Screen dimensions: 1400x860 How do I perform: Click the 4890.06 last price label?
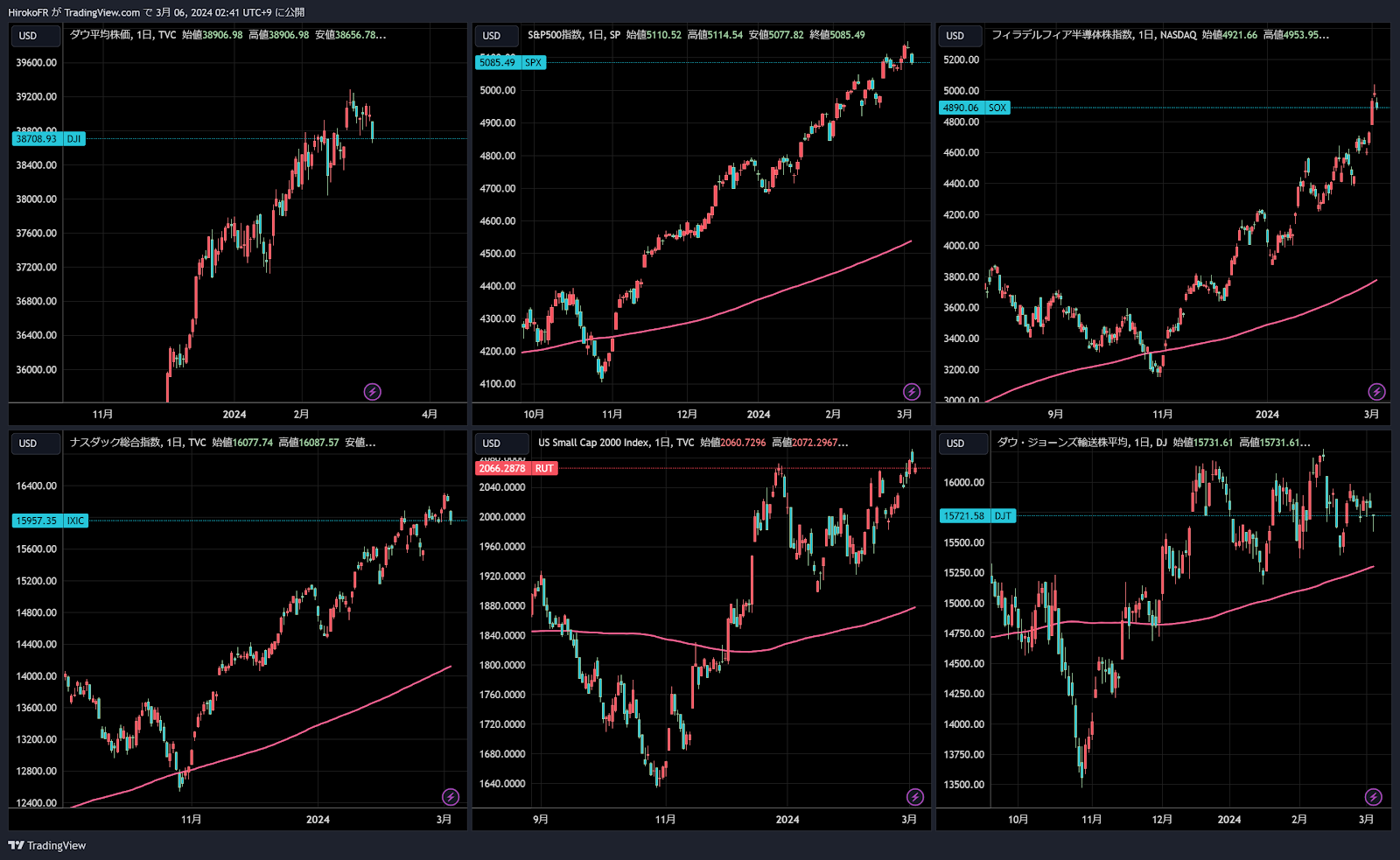point(962,108)
